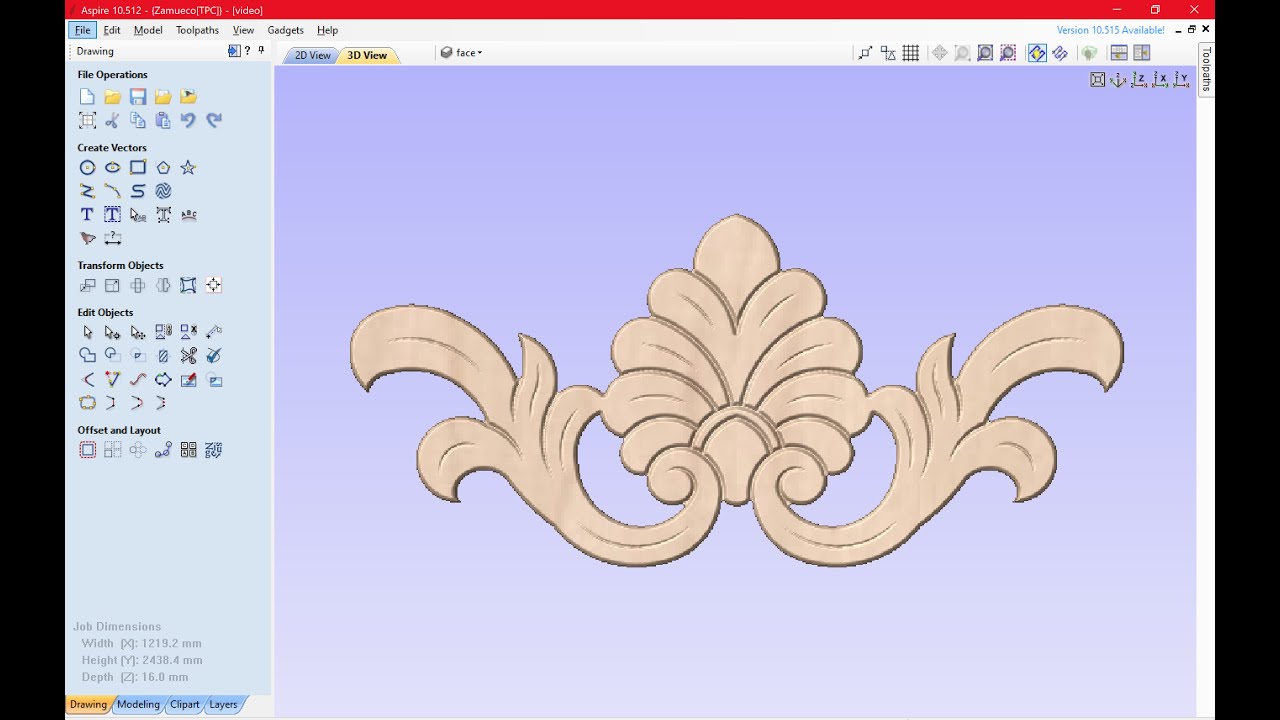
Task: Open the Help menu
Action: point(327,30)
